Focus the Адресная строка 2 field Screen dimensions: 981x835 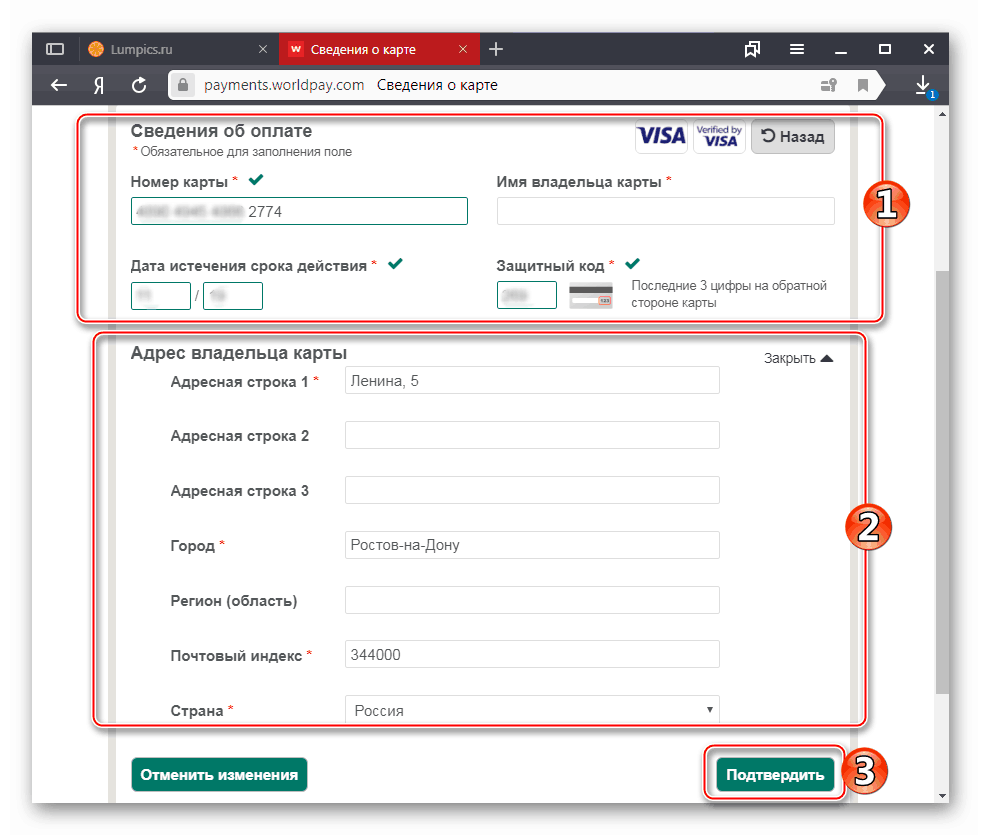pos(532,435)
